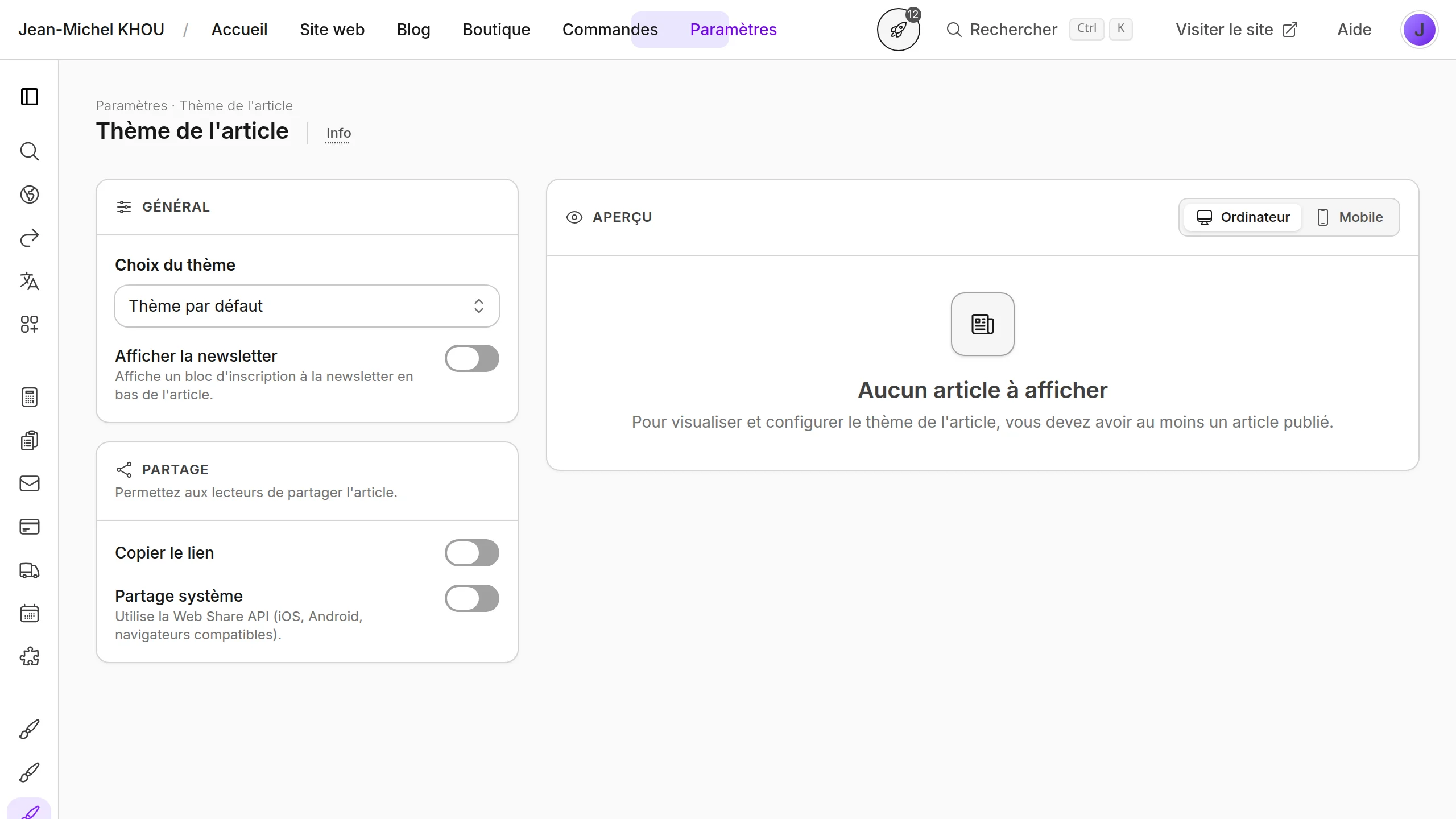Open the globe icon in sidebar
The image size is (1456, 819).
coord(30,195)
